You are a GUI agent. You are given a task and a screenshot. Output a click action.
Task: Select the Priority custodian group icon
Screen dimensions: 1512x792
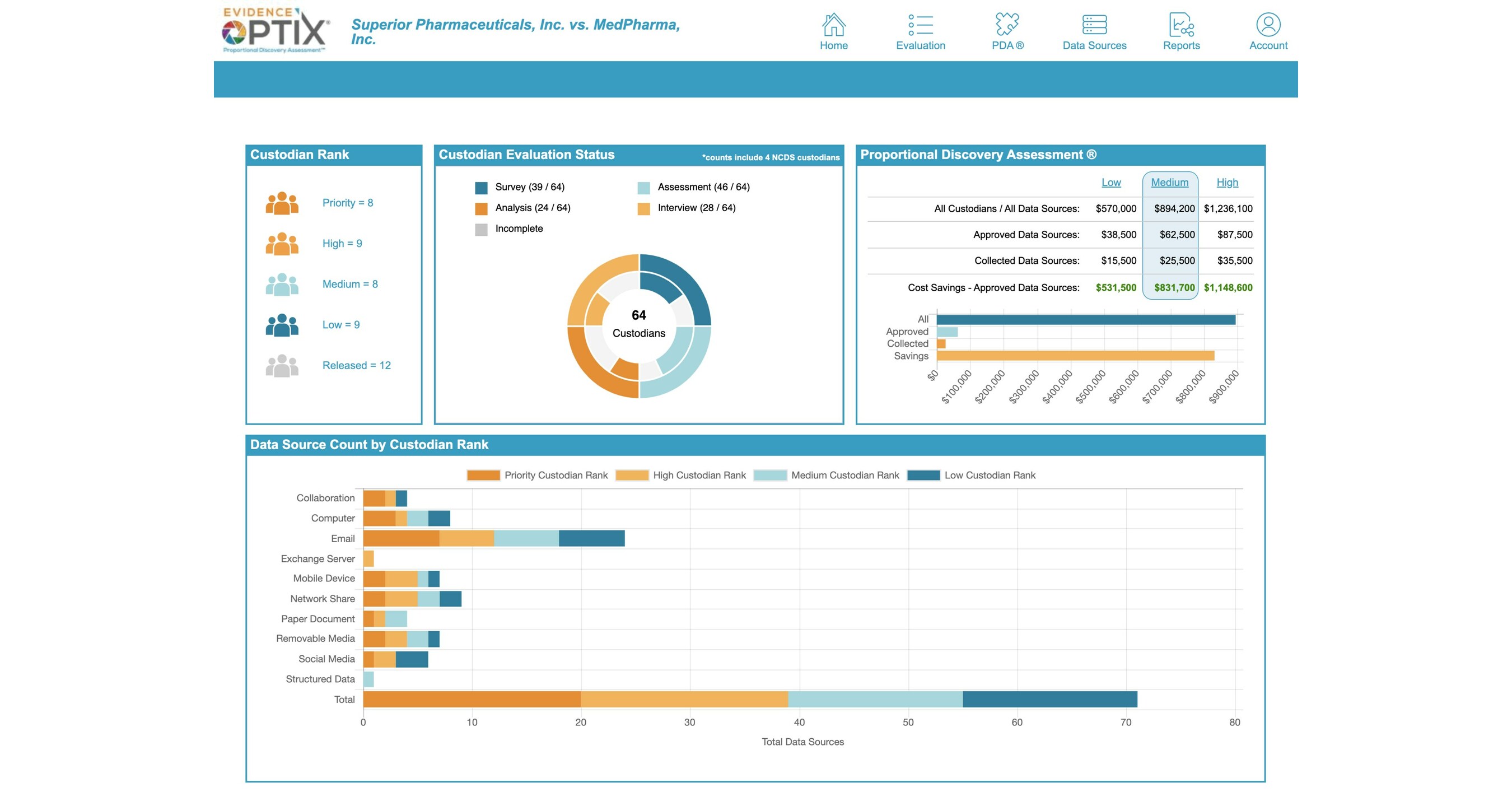(282, 203)
